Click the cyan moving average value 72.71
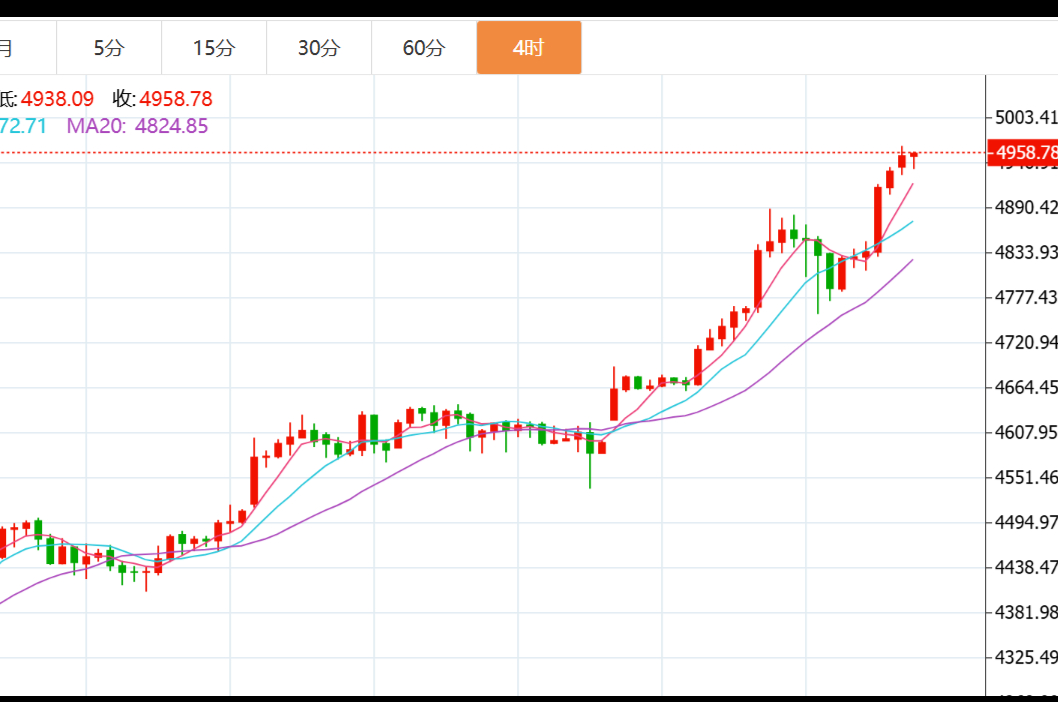 tap(22, 126)
